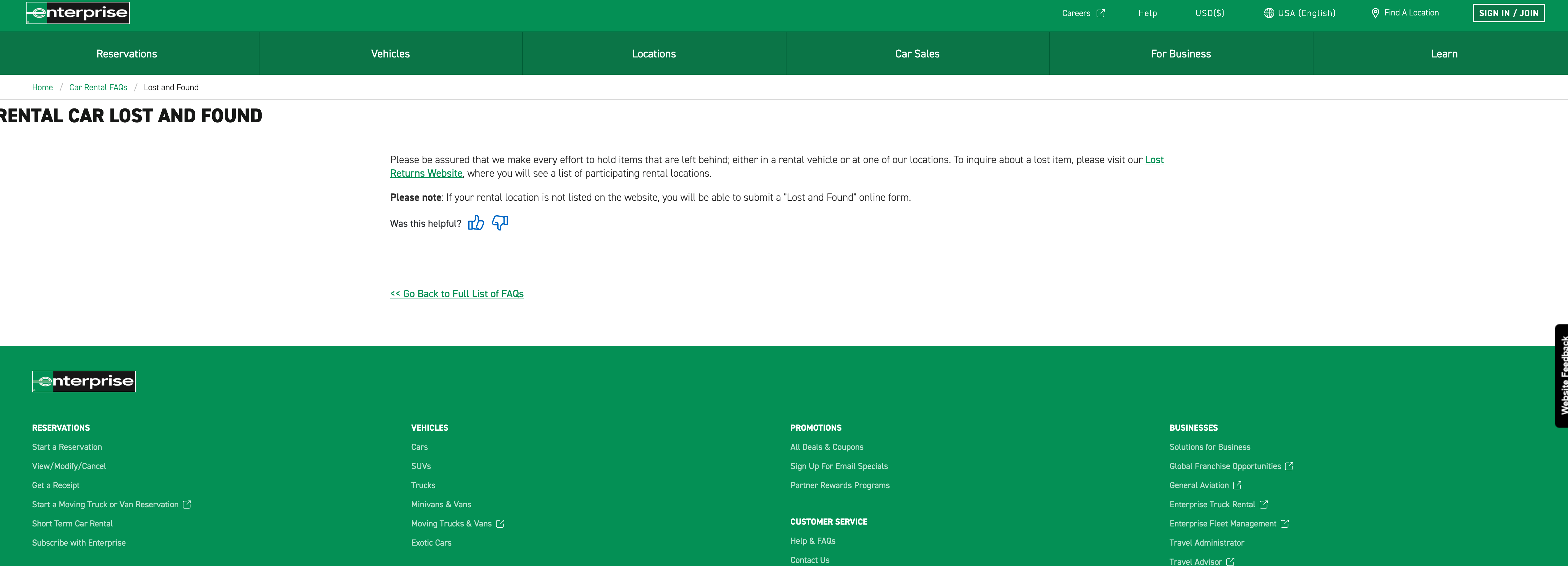Click Minivans & Vans footer link

click(x=441, y=505)
